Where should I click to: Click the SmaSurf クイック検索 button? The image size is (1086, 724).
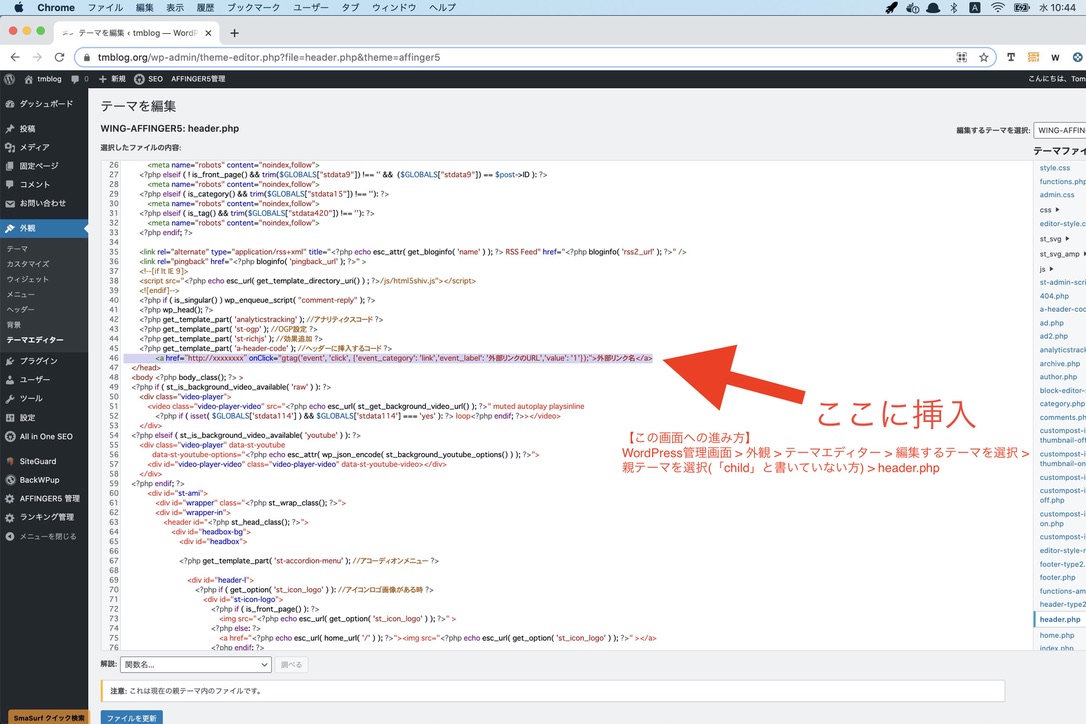48,718
